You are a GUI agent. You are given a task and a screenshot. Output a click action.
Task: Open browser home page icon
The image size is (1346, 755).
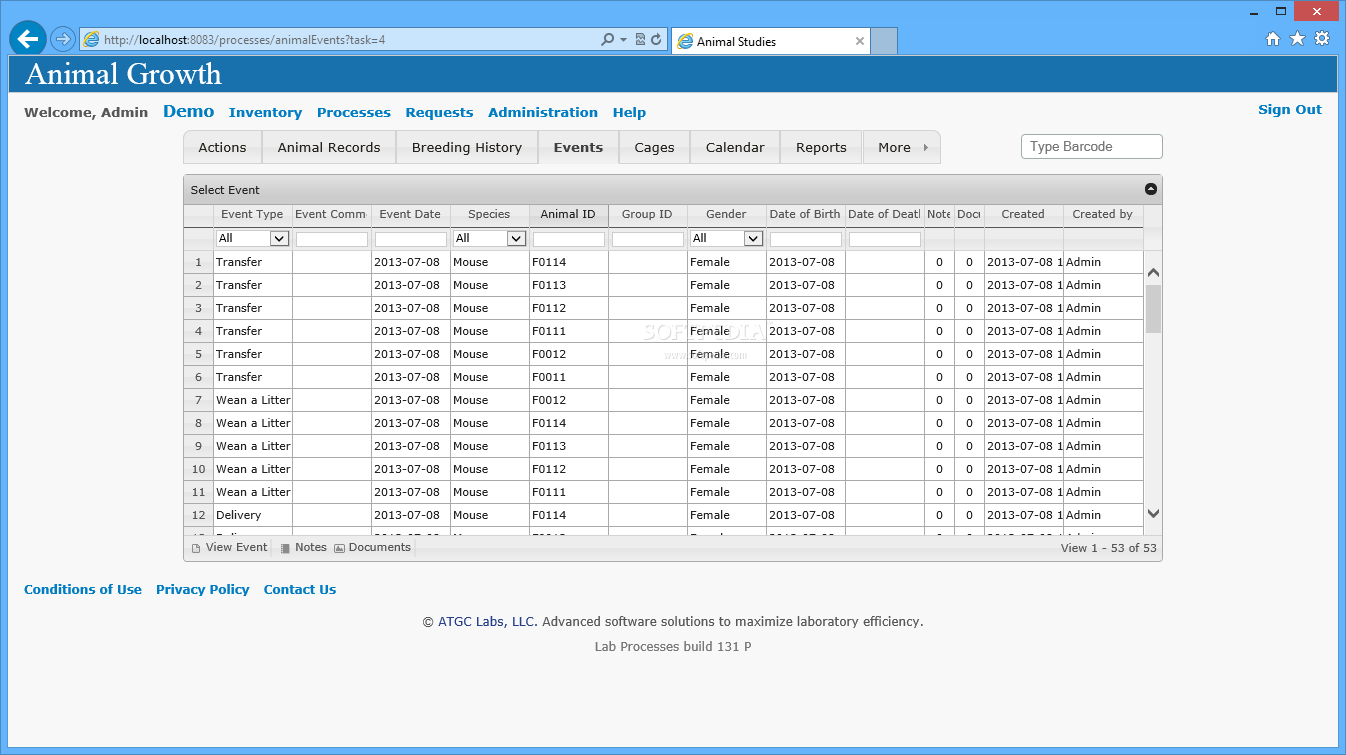point(1273,39)
